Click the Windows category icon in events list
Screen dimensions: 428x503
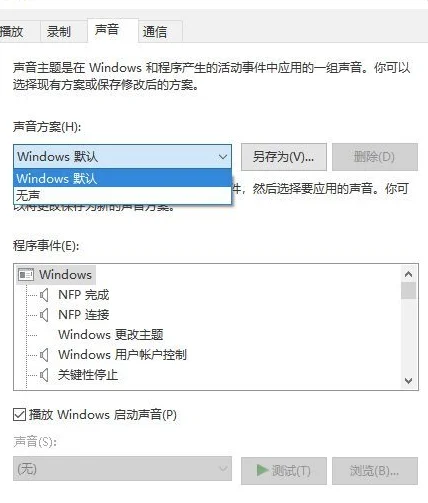click(x=26, y=275)
